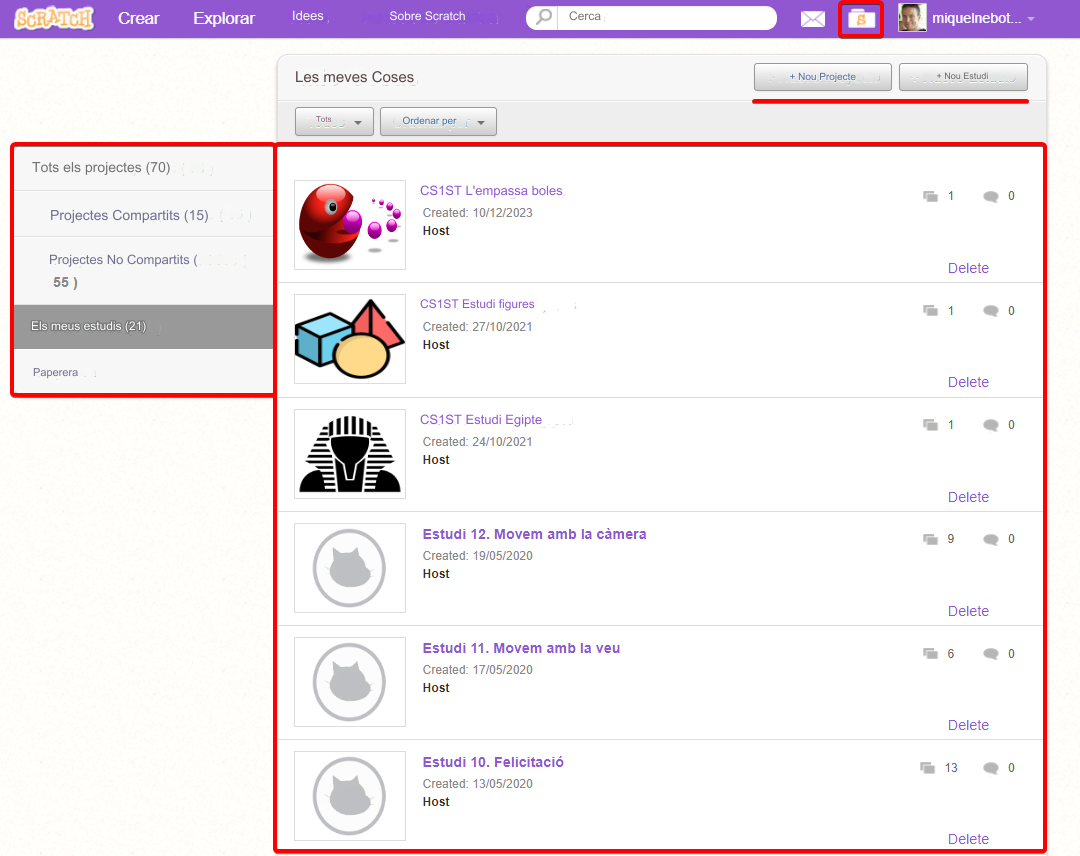Viewport: 1080px width, 856px height.
Task: Open the My Stuff folder icon
Action: pyautogui.click(x=861, y=19)
